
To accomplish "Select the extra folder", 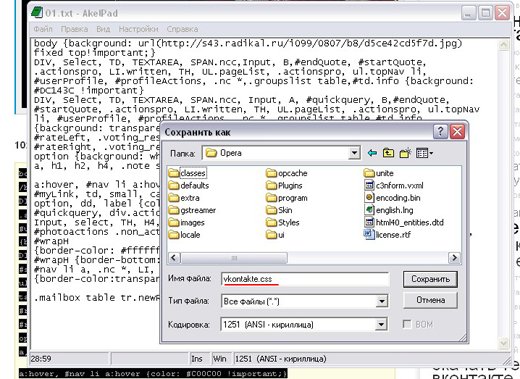I will pos(184,198).
